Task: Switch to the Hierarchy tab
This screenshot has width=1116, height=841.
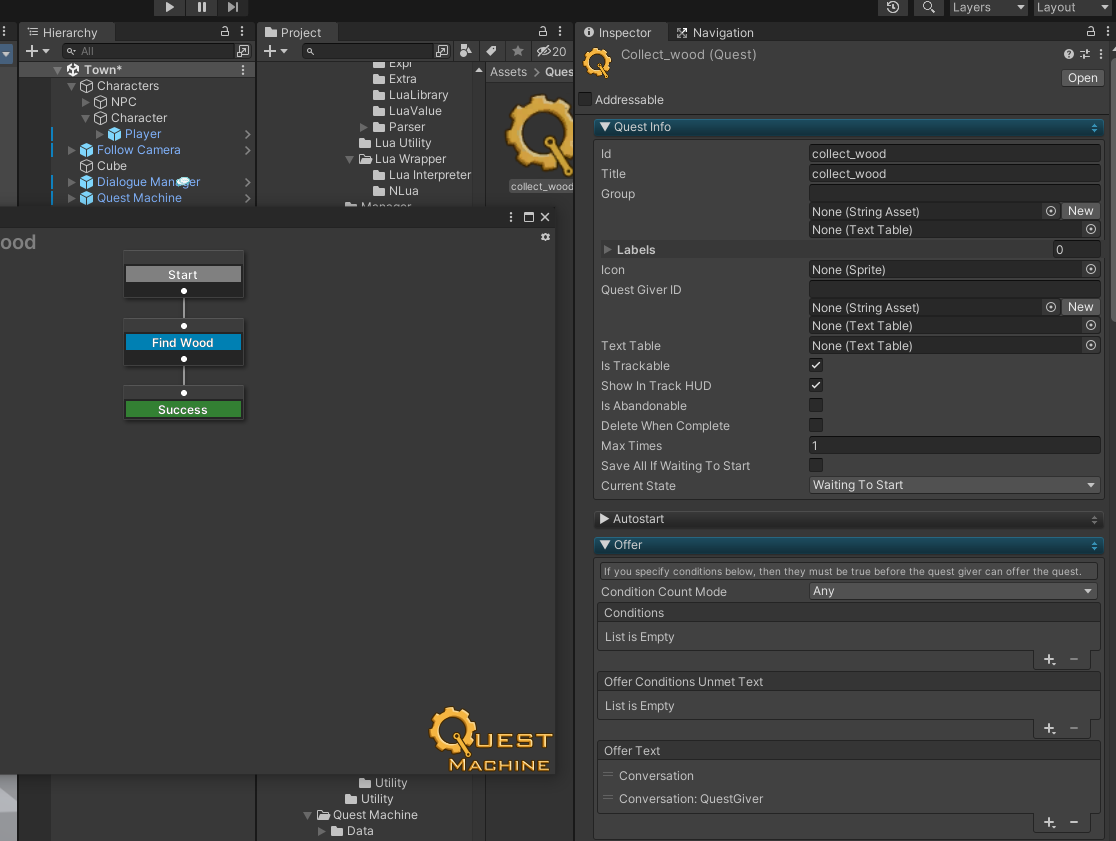Action: pos(63,33)
